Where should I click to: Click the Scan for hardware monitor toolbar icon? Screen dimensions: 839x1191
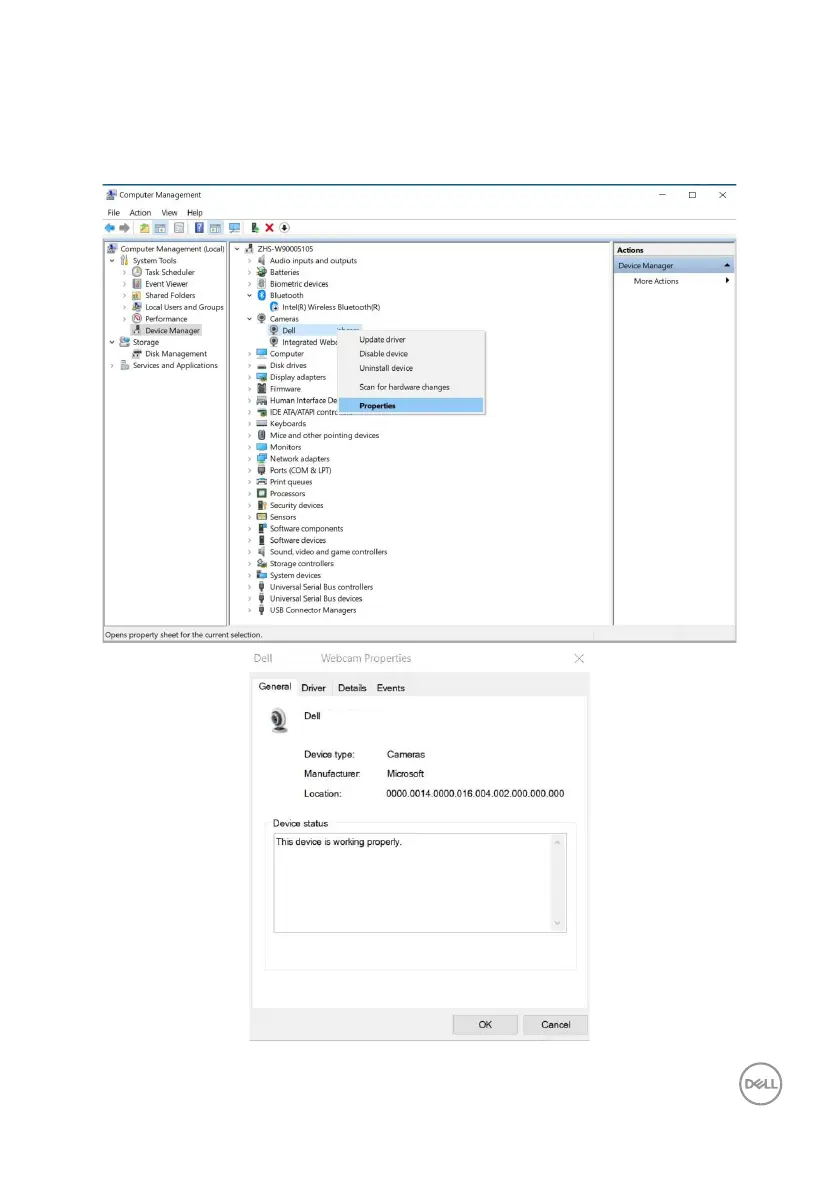click(235, 228)
